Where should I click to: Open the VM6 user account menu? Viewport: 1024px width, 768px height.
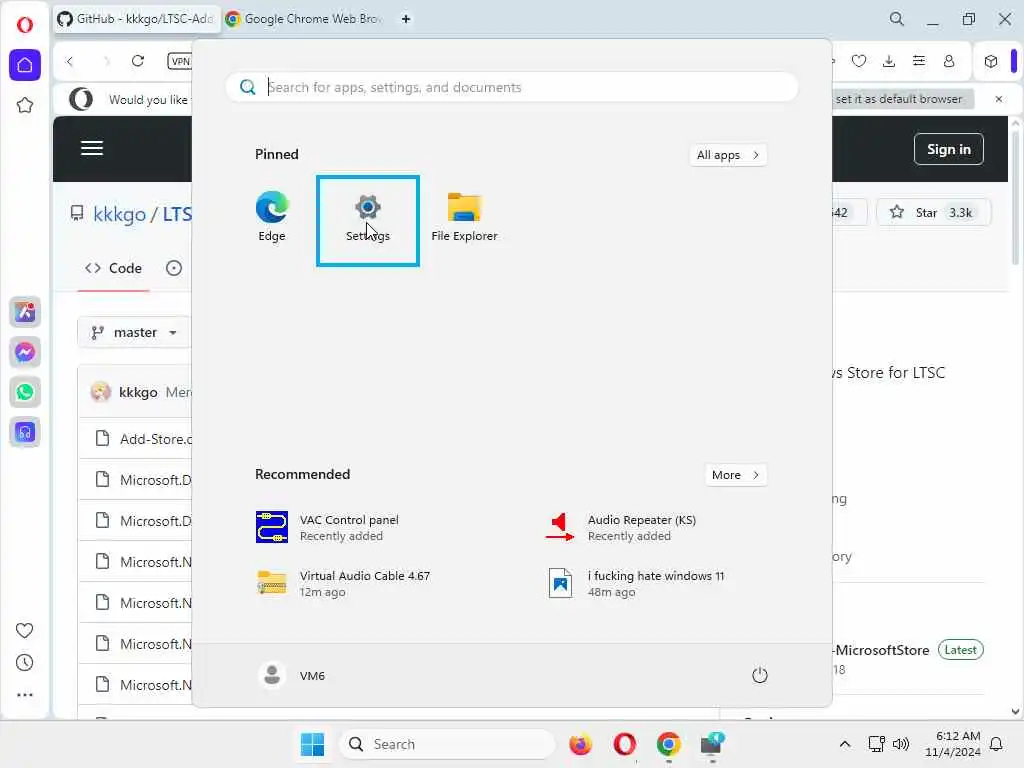[292, 675]
